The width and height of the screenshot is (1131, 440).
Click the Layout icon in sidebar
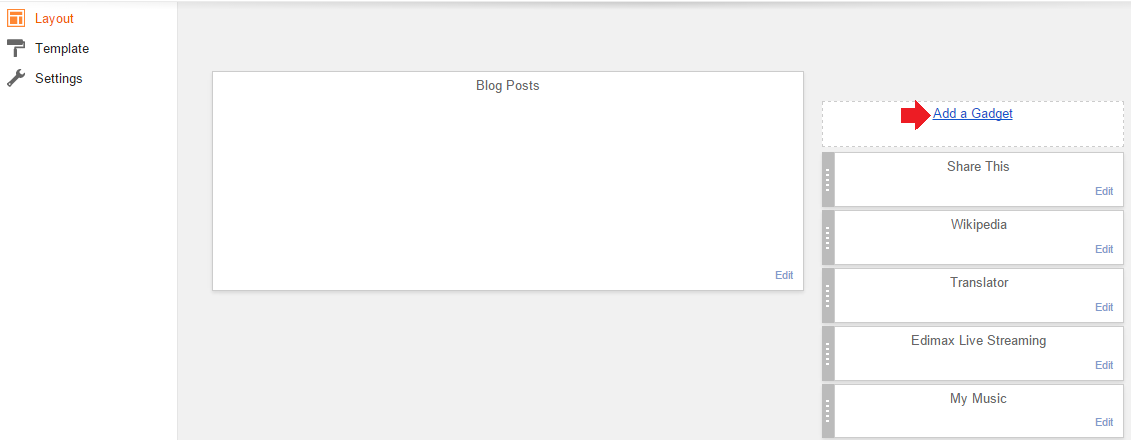[15, 18]
